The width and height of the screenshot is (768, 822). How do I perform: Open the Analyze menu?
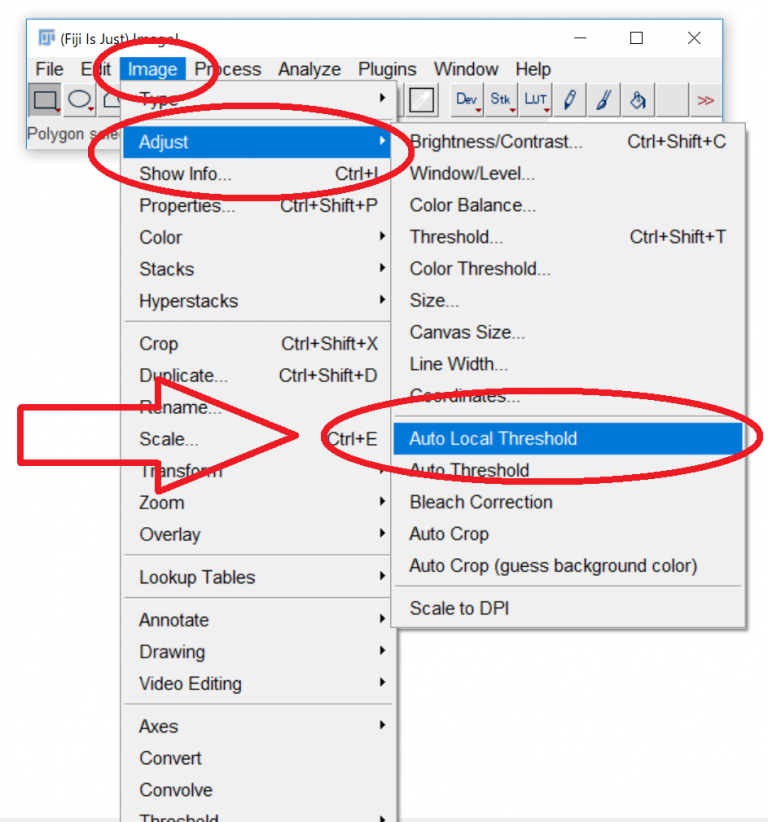pos(309,69)
